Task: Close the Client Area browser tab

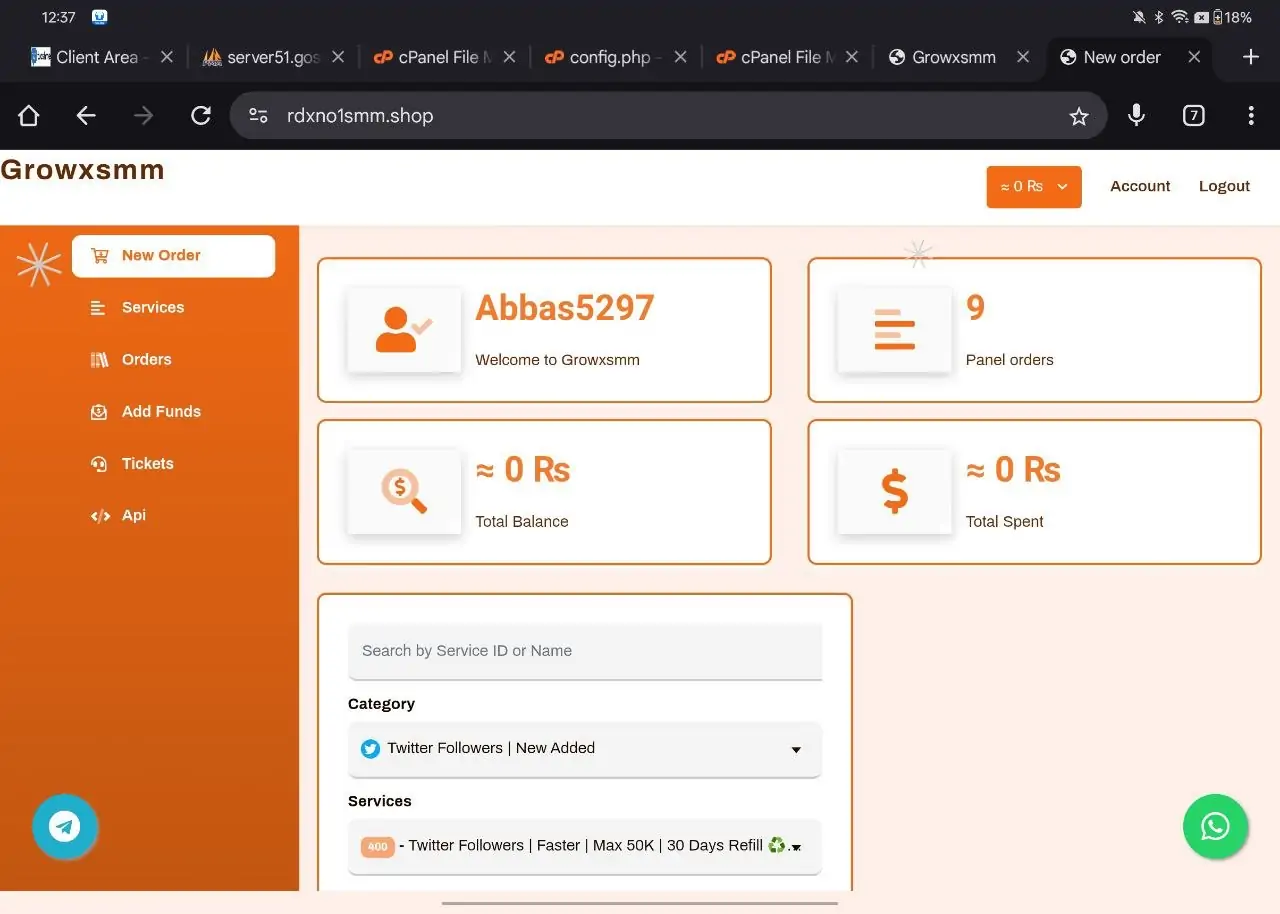Action: tap(167, 57)
